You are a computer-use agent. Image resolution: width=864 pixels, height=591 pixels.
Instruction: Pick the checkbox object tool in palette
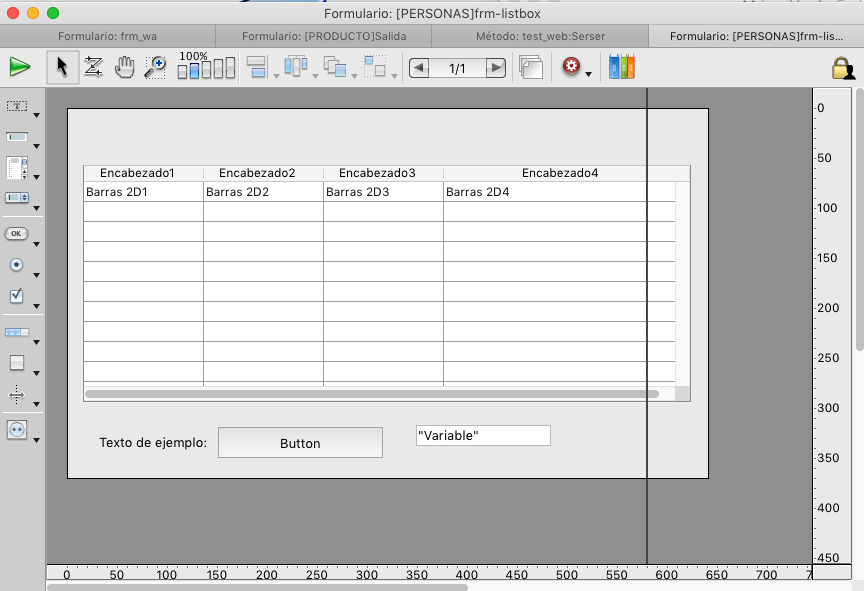click(x=17, y=296)
